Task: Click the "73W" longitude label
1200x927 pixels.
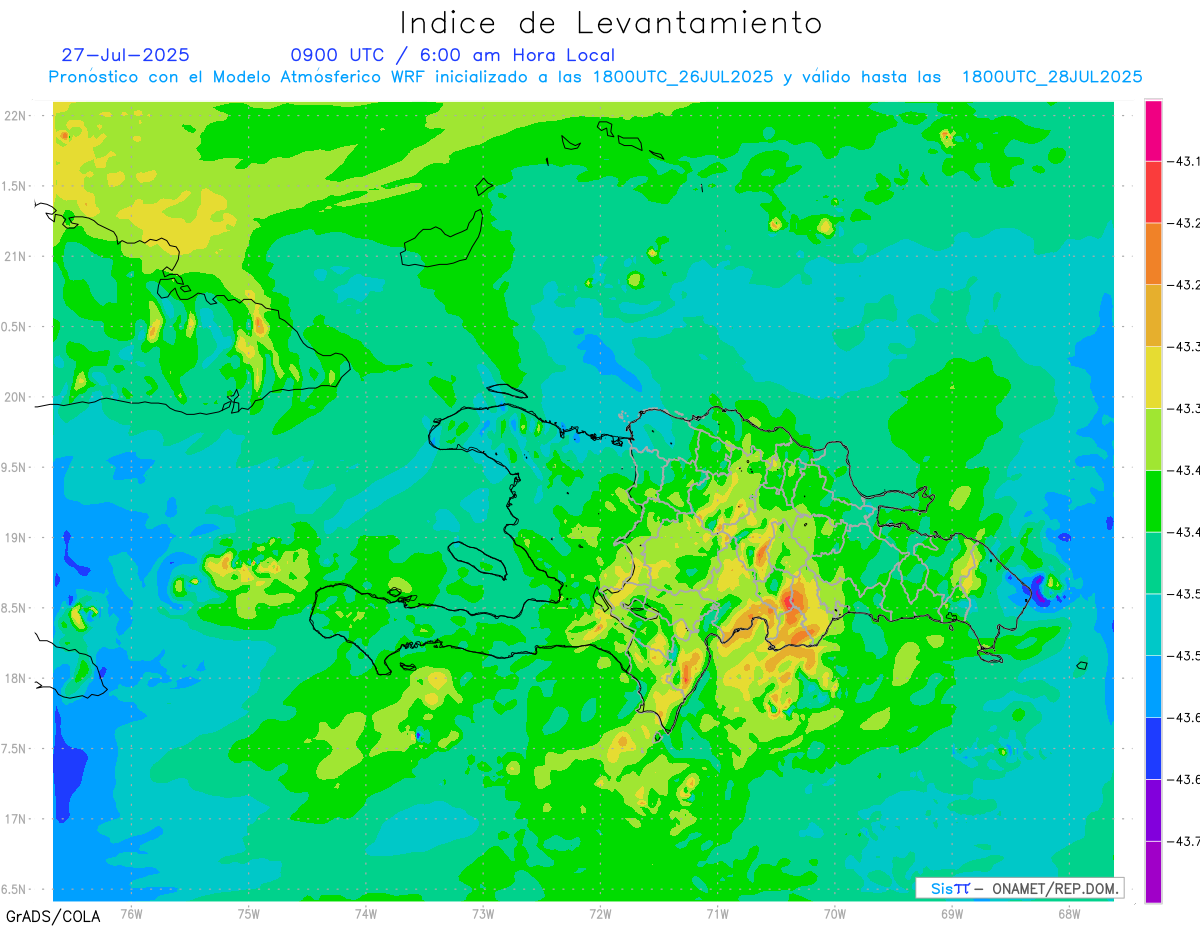Action: coord(483,913)
